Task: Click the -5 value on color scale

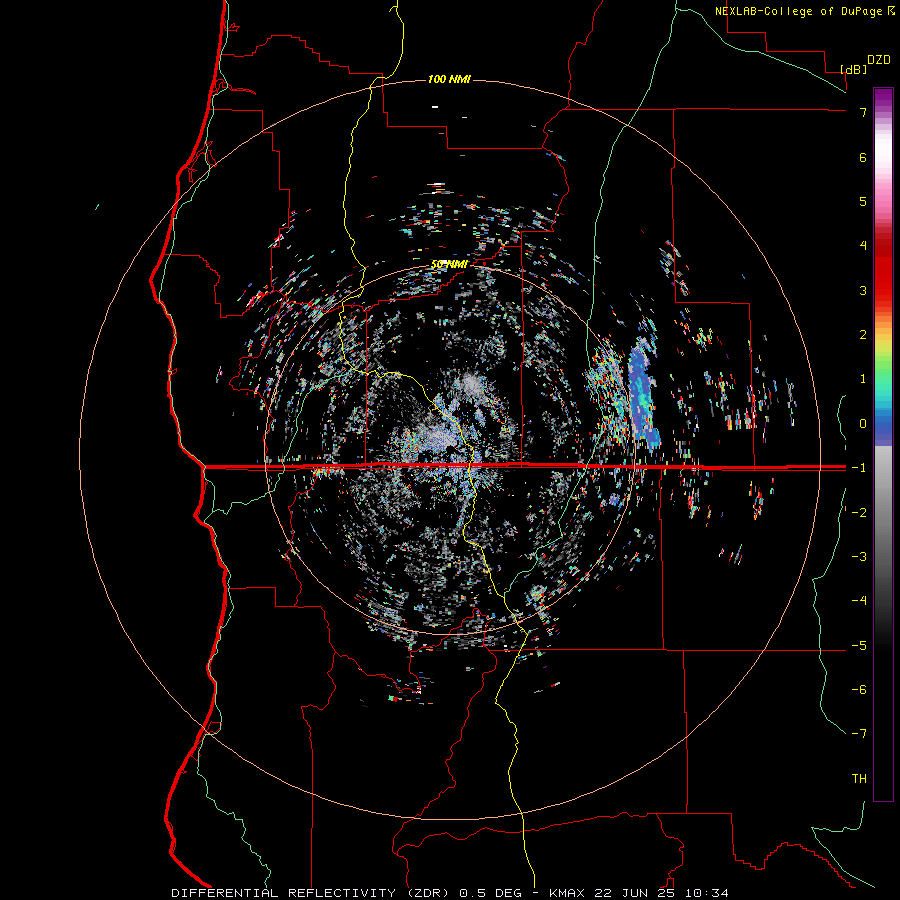Action: [859, 645]
